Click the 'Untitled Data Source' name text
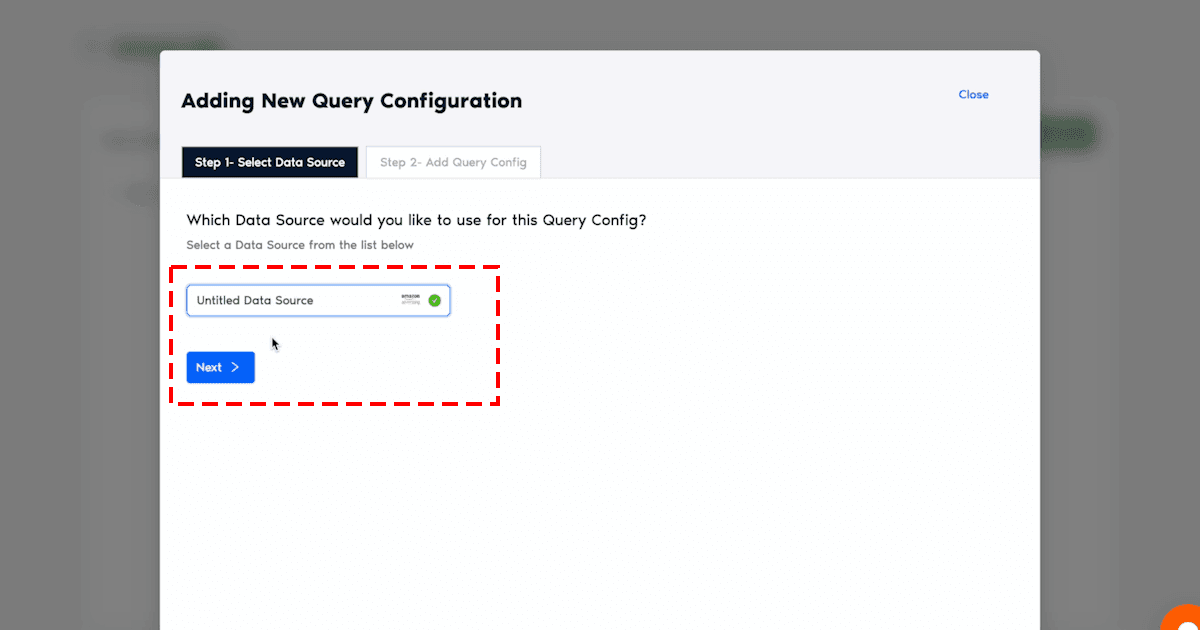Viewport: 1200px width, 630px height. (255, 300)
